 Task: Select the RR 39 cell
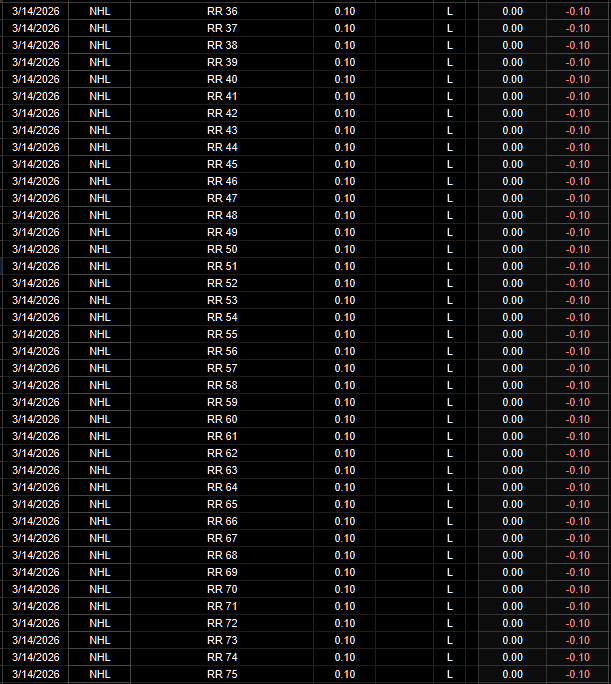click(222, 62)
